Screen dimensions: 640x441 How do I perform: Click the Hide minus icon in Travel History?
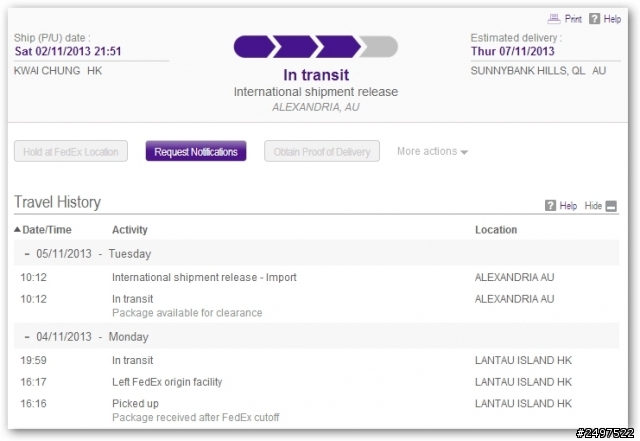point(611,206)
